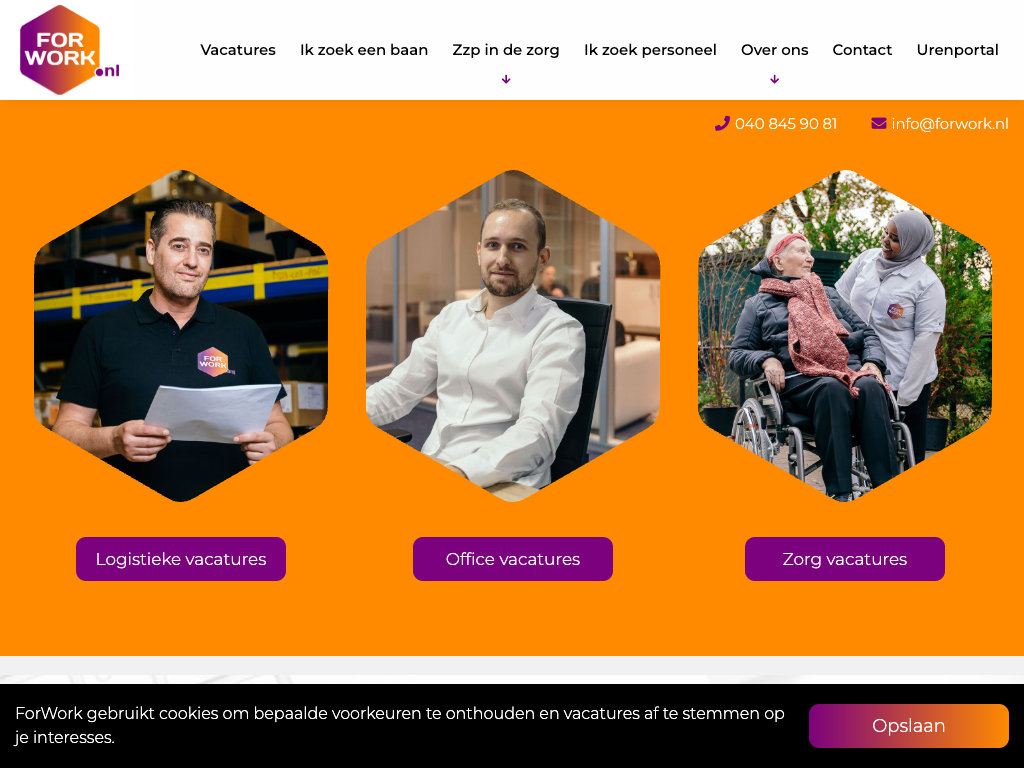Click the ForWork.nl hexagon logo
Screen dimensions: 1024x768
coord(69,50)
